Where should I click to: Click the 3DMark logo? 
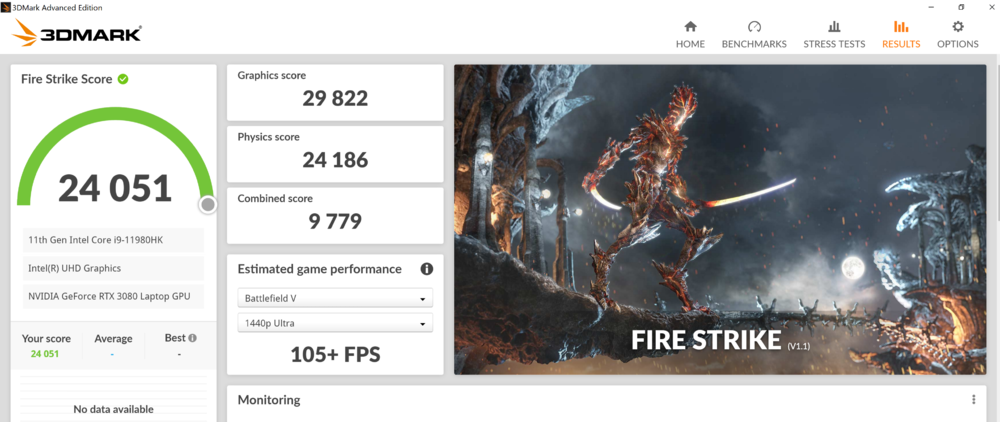click(x=77, y=34)
